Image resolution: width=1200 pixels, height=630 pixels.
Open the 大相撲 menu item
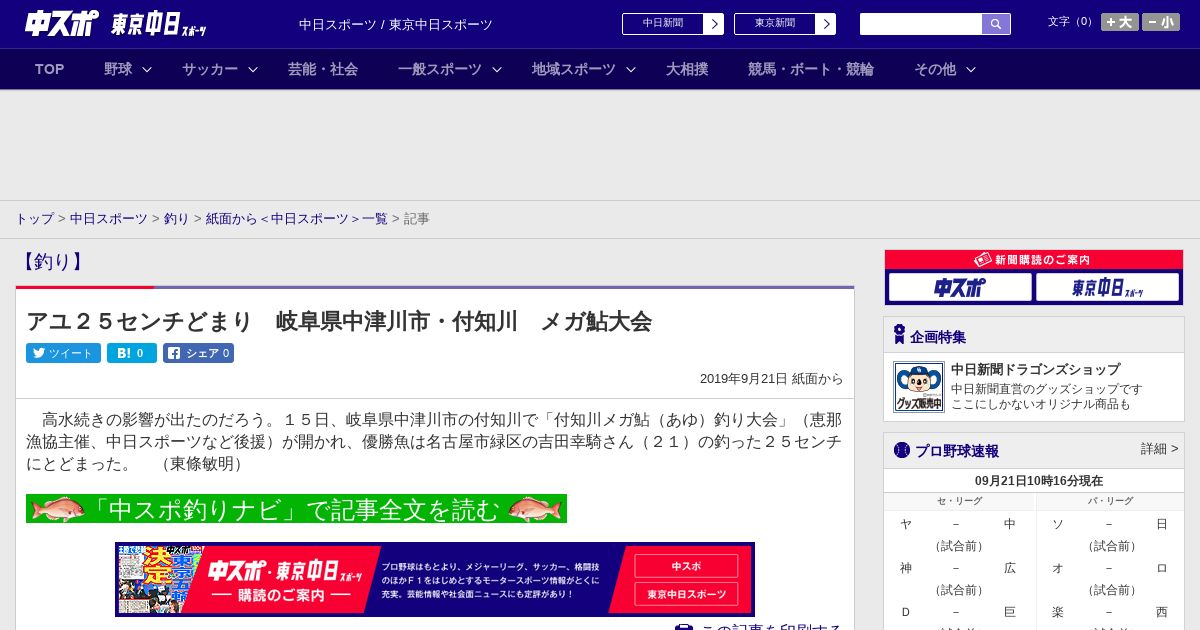click(687, 69)
